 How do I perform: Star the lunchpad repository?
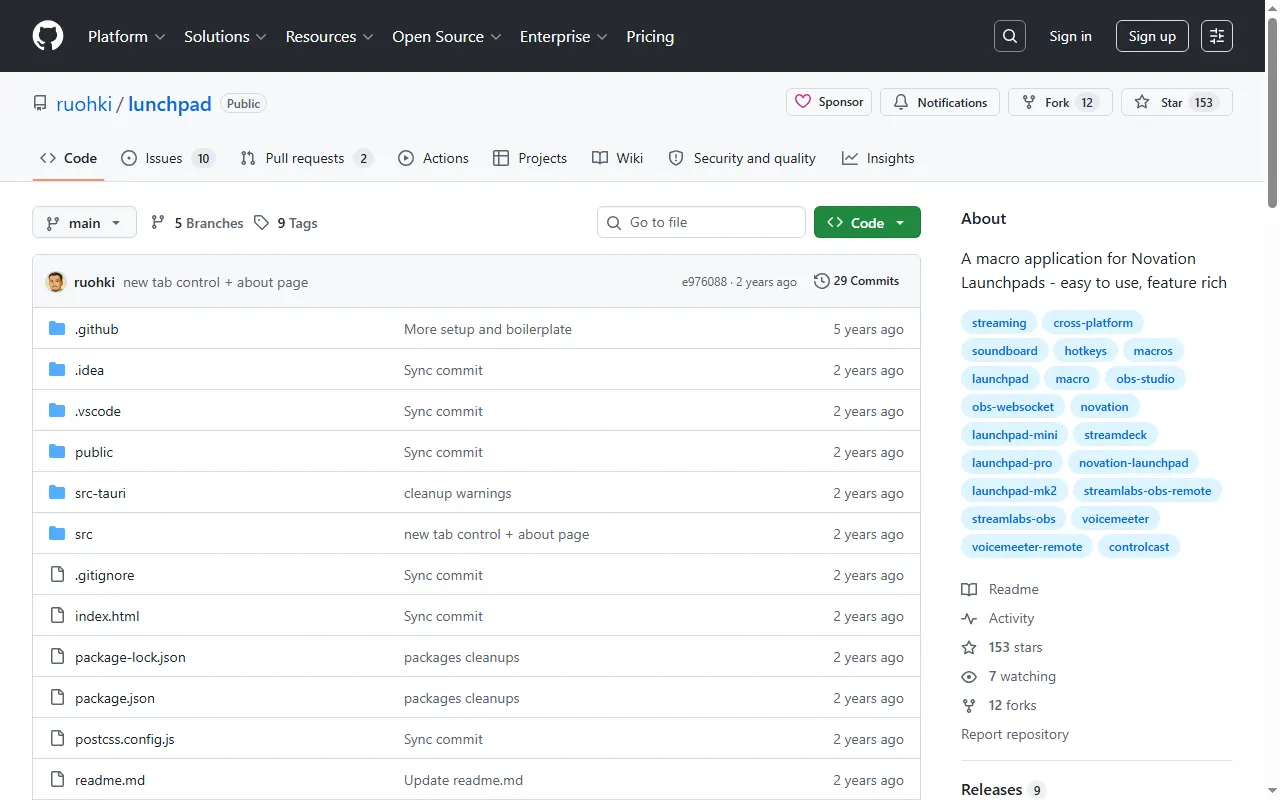click(x=1177, y=102)
